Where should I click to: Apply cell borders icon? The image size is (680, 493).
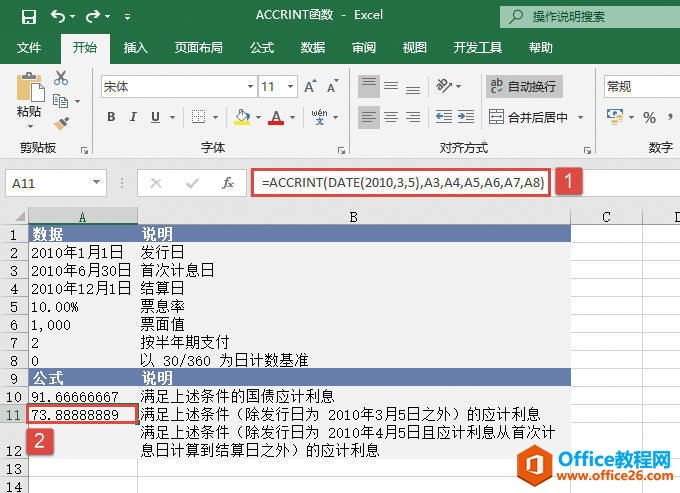pyautogui.click(x=199, y=117)
